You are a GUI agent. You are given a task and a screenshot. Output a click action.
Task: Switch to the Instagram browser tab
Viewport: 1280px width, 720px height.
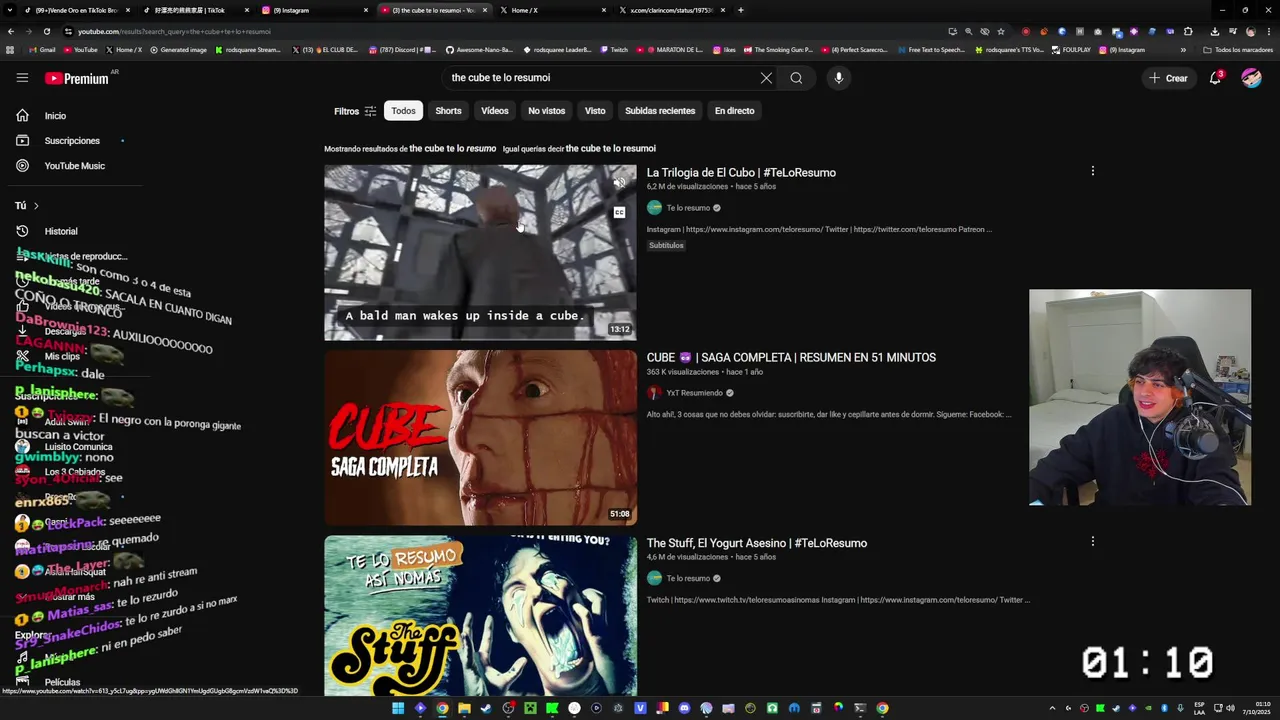(x=315, y=10)
